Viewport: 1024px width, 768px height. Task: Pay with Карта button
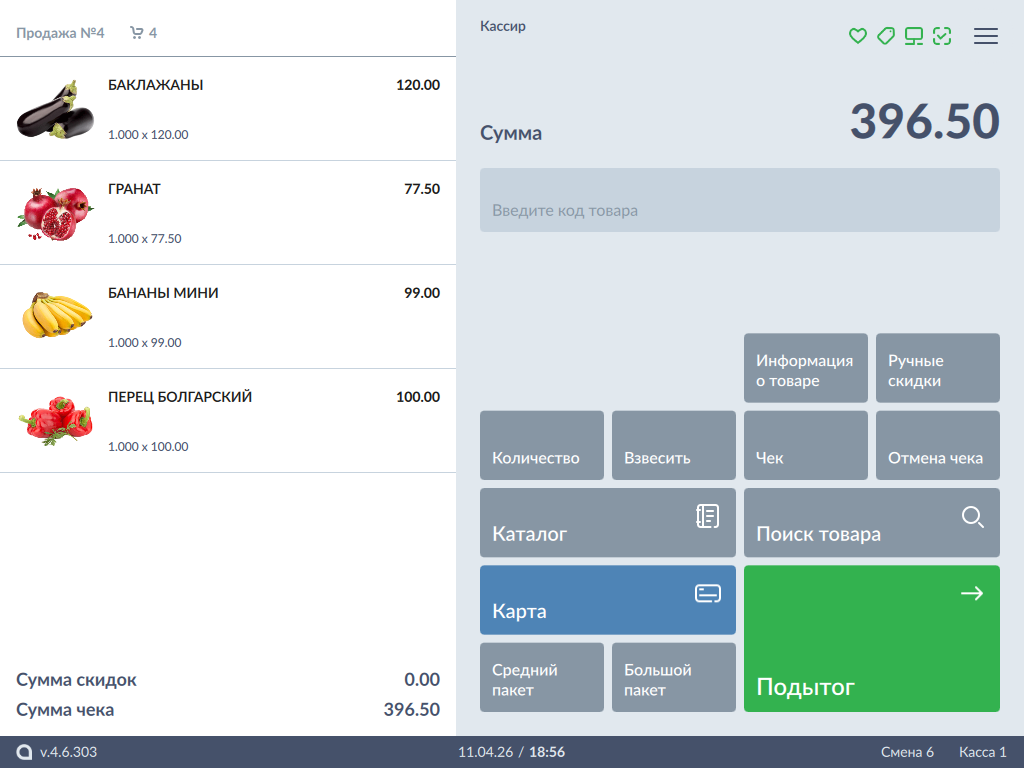tap(607, 600)
